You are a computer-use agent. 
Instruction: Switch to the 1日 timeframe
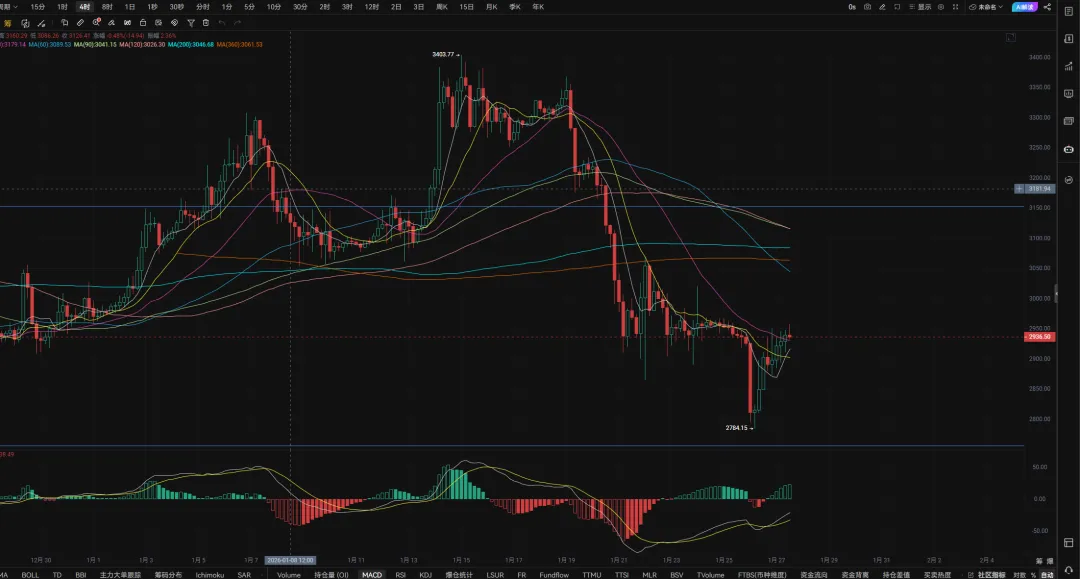click(x=129, y=7)
